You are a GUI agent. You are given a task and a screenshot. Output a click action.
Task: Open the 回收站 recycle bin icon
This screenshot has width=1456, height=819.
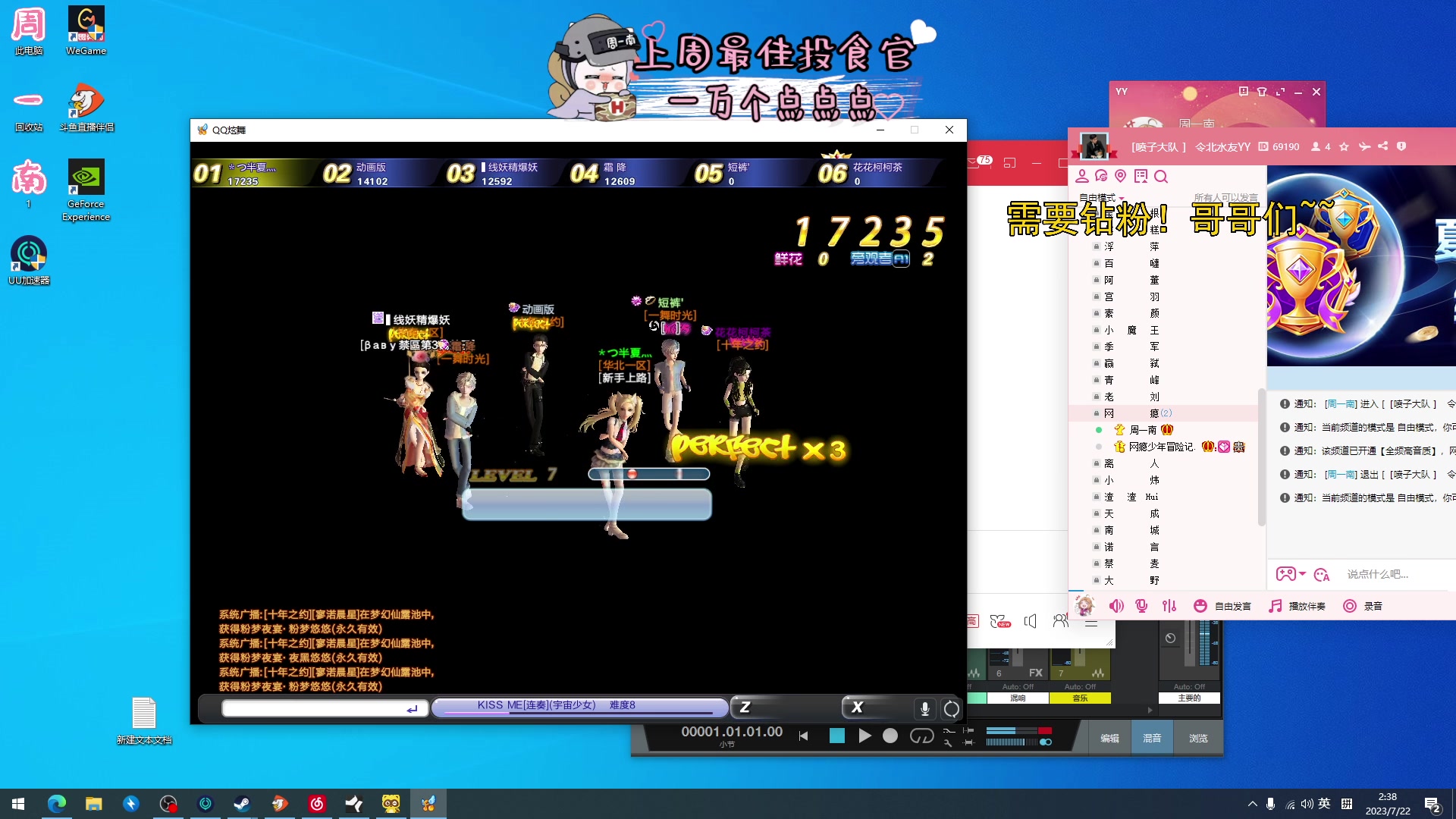[29, 107]
